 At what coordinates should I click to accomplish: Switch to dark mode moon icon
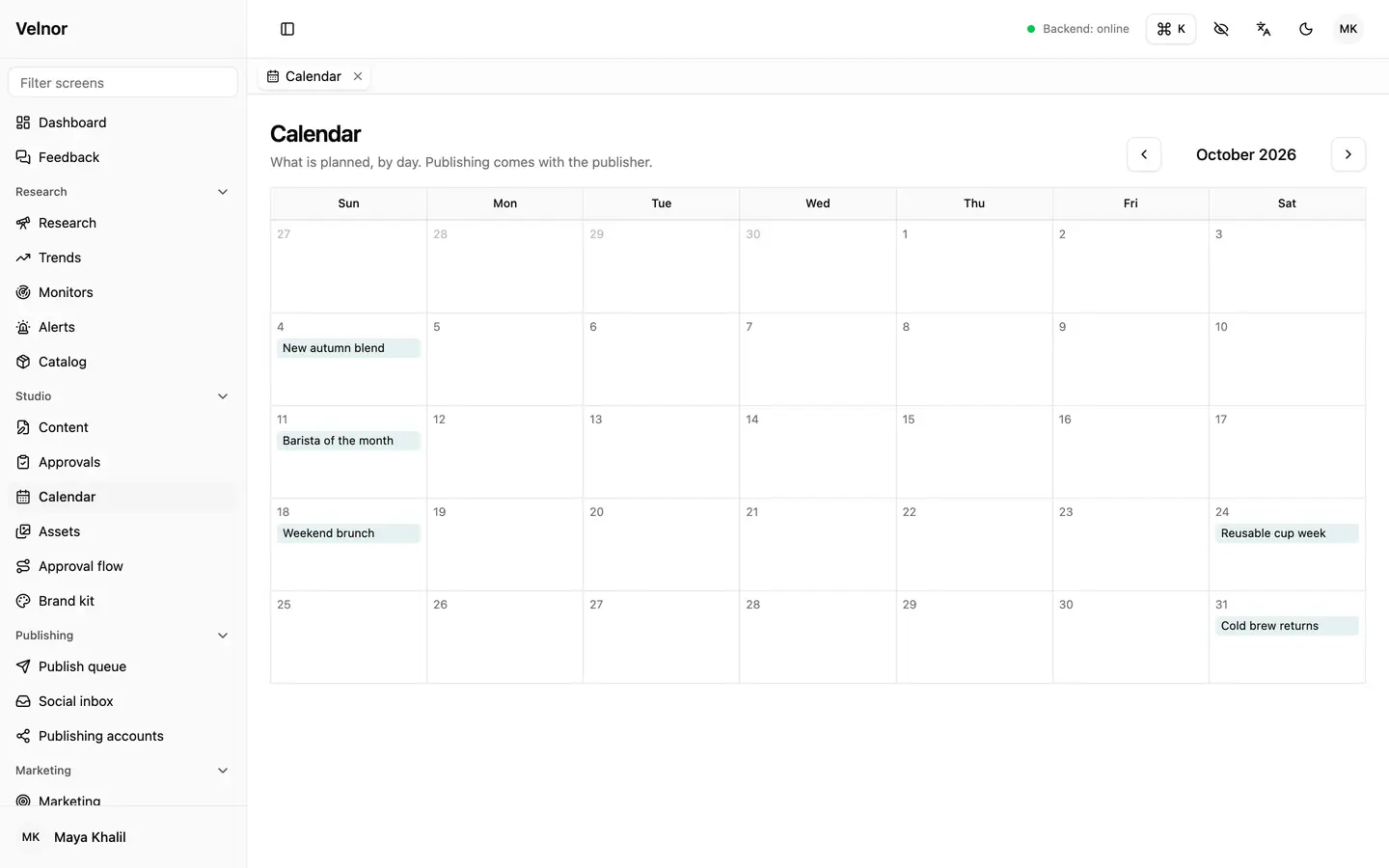click(x=1306, y=29)
